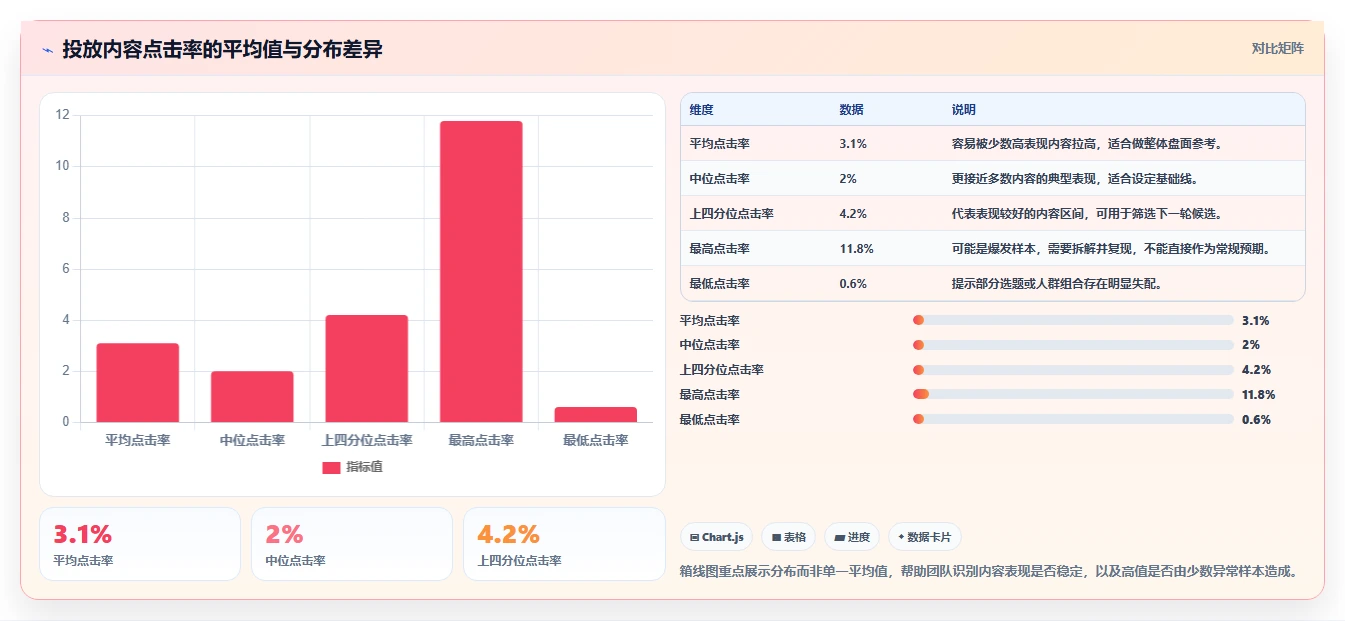Viewport: 1345px width, 621px height.
Task: Click the 11.8% table cell
Action: tap(857, 249)
